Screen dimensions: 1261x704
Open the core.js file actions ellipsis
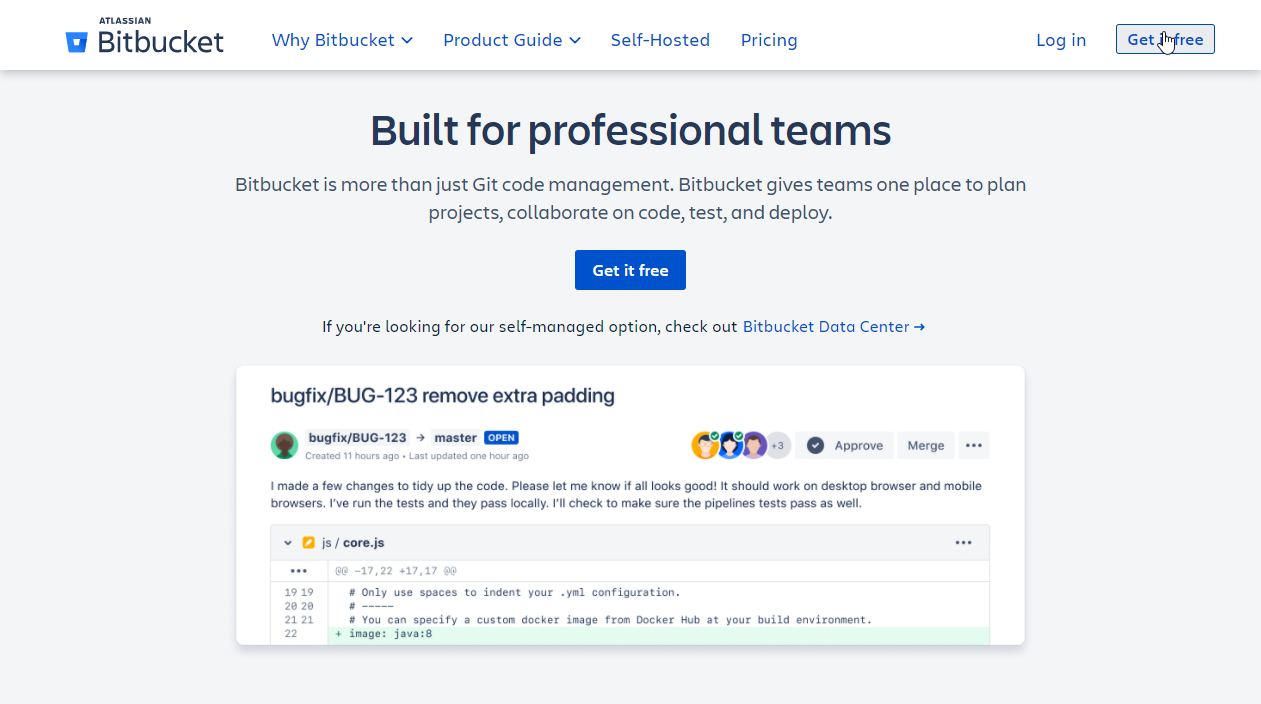[x=963, y=542]
